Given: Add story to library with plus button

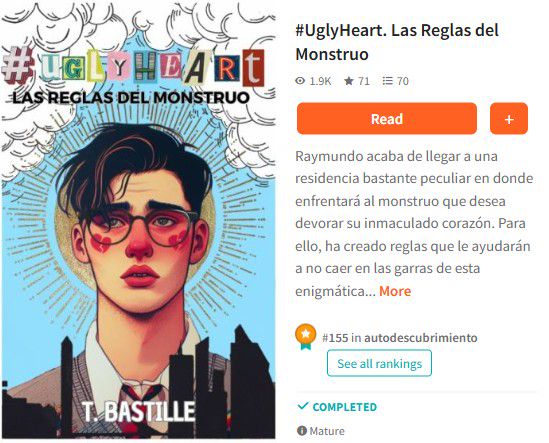Looking at the screenshot, I should (509, 118).
